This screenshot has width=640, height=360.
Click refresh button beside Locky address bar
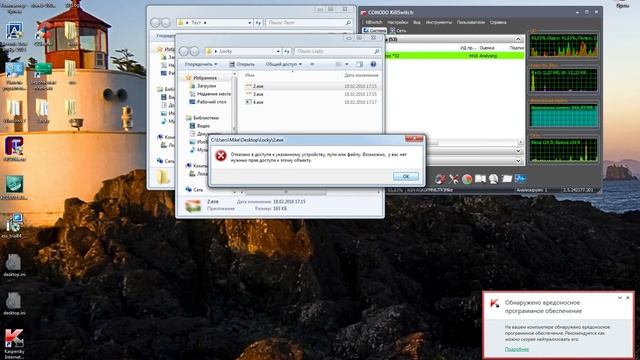[287, 51]
